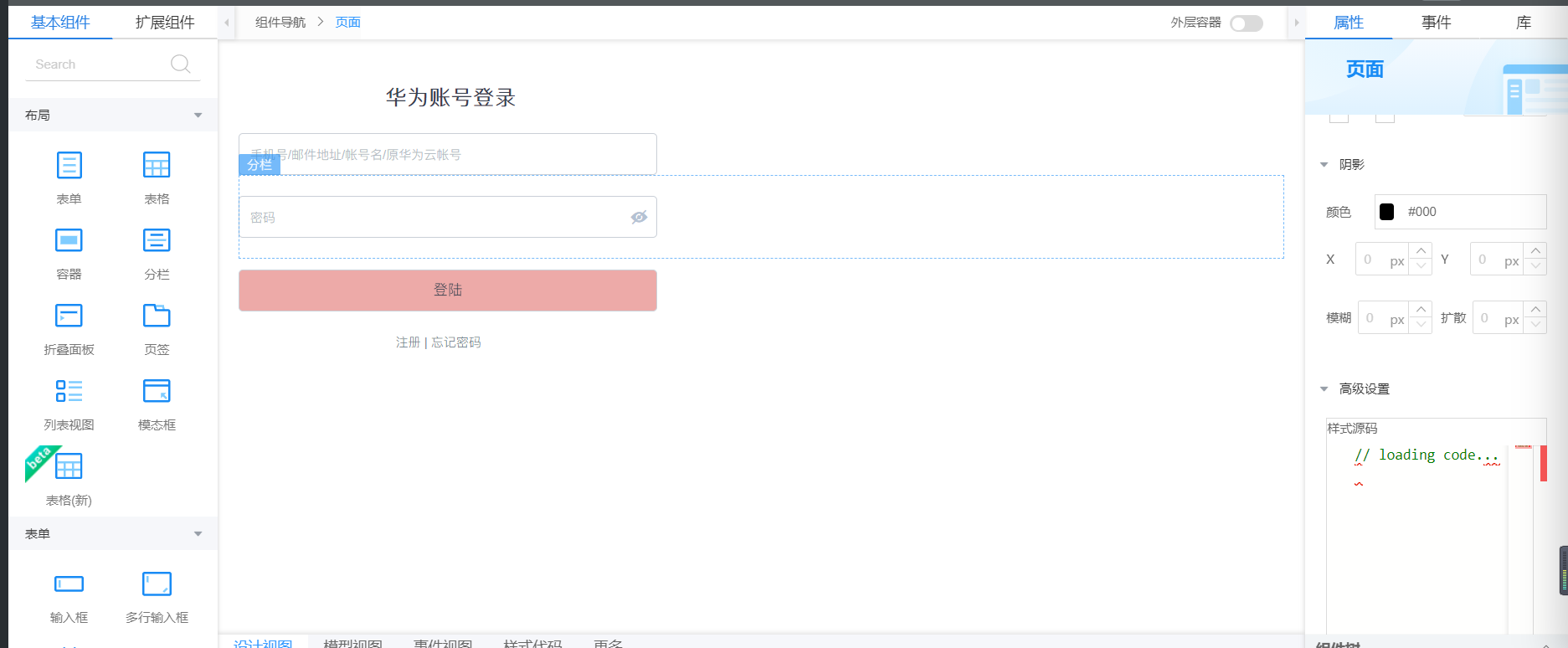Increase the shadow Y offset value
Screen dimensions: 1568x648
pyautogui.click(x=1535, y=251)
